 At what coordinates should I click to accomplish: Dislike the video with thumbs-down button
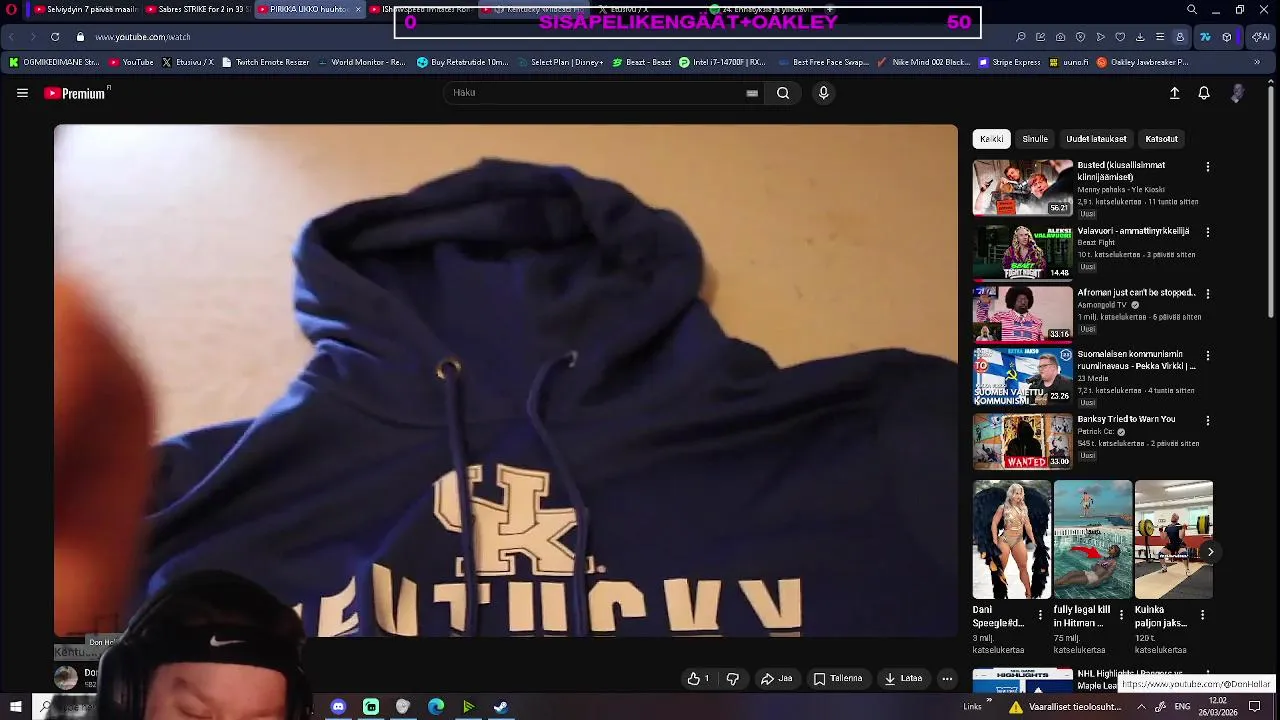click(733, 679)
